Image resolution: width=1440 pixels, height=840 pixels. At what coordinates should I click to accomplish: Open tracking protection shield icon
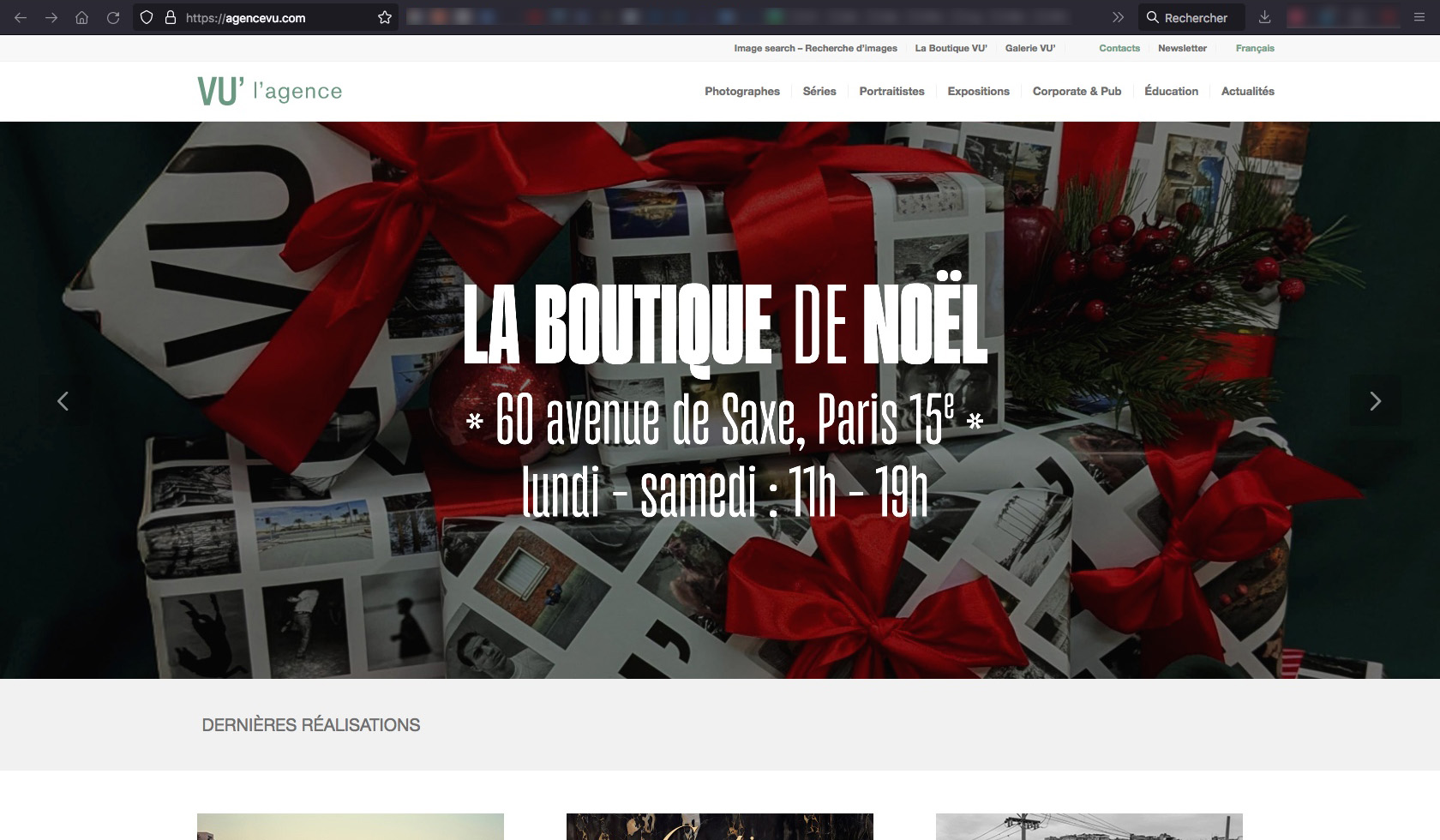[x=147, y=17]
